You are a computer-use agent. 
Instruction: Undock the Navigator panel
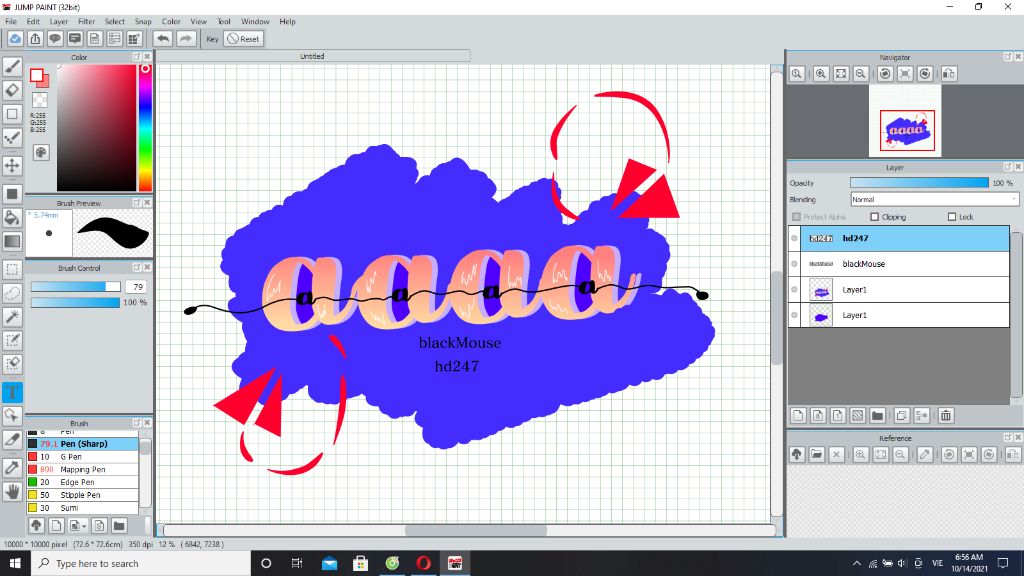1008,57
